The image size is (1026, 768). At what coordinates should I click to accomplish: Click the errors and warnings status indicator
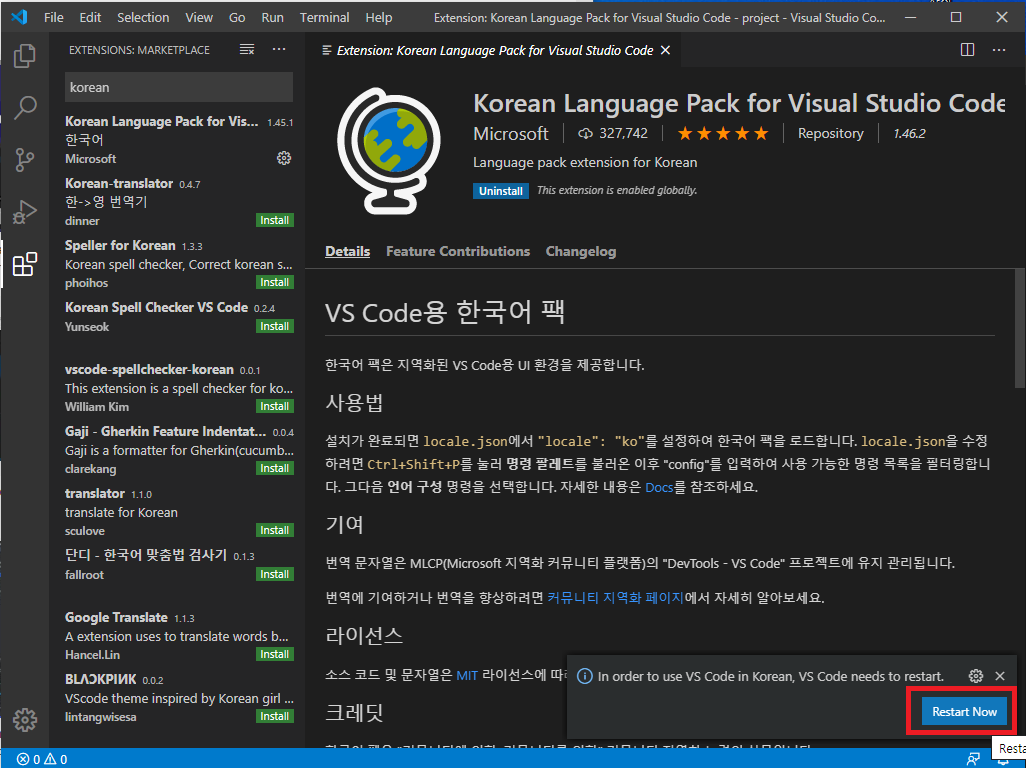pyautogui.click(x=42, y=759)
